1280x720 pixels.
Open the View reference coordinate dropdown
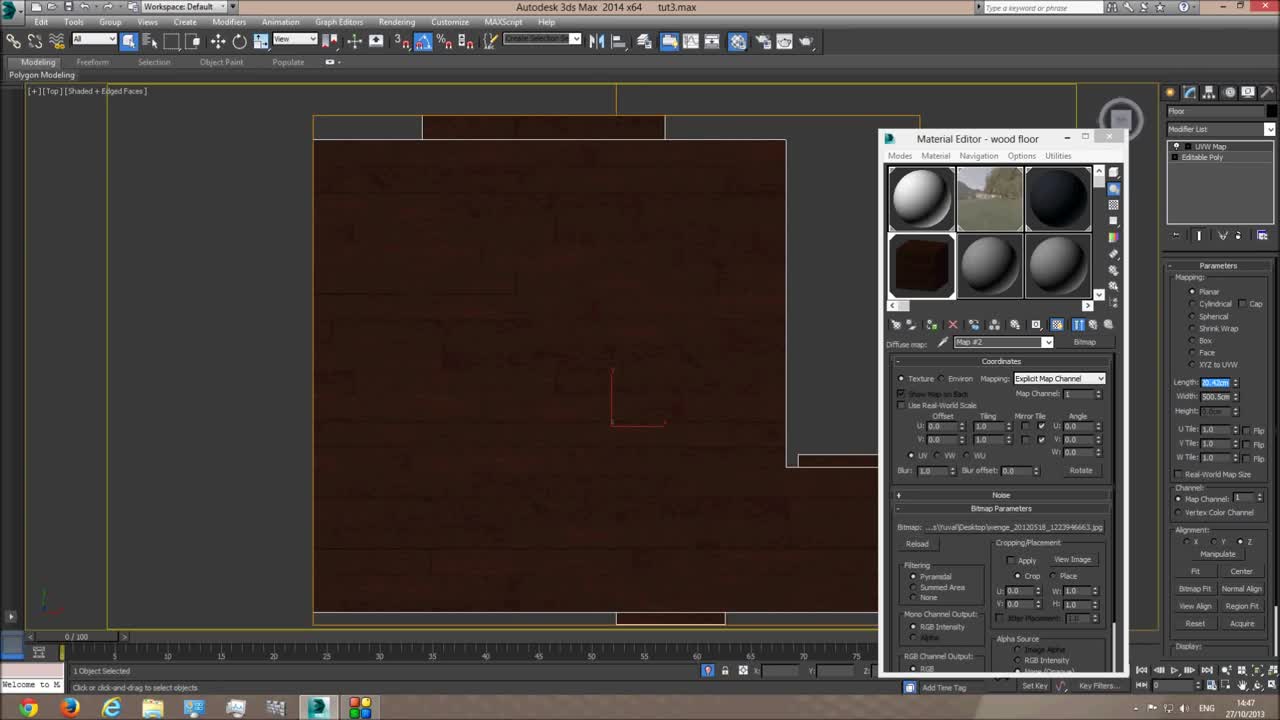[x=294, y=39]
